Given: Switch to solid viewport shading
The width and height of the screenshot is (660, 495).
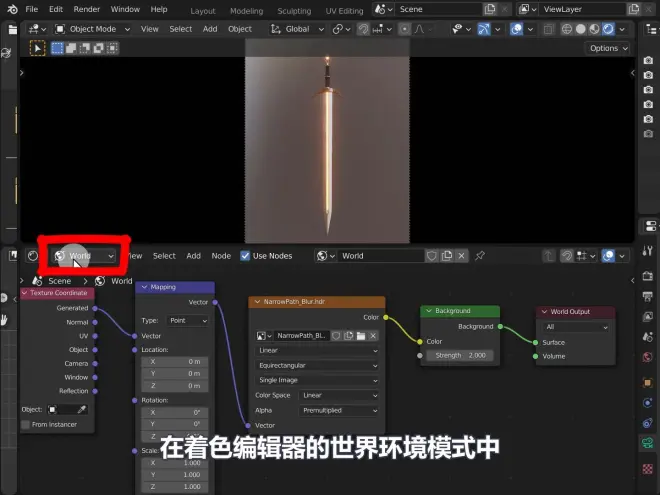Looking at the screenshot, I should coord(580,29).
